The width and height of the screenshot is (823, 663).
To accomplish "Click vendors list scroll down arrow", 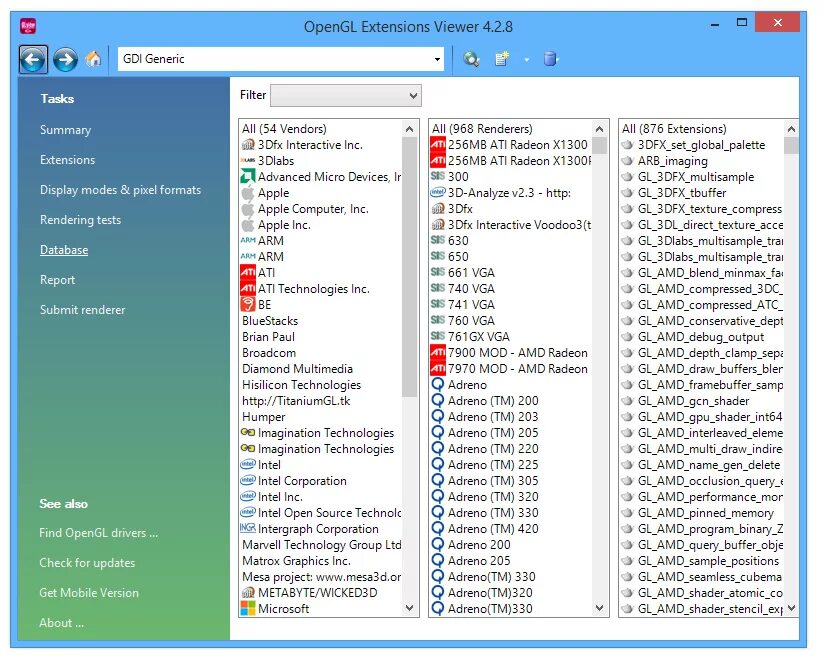I will tap(409, 608).
